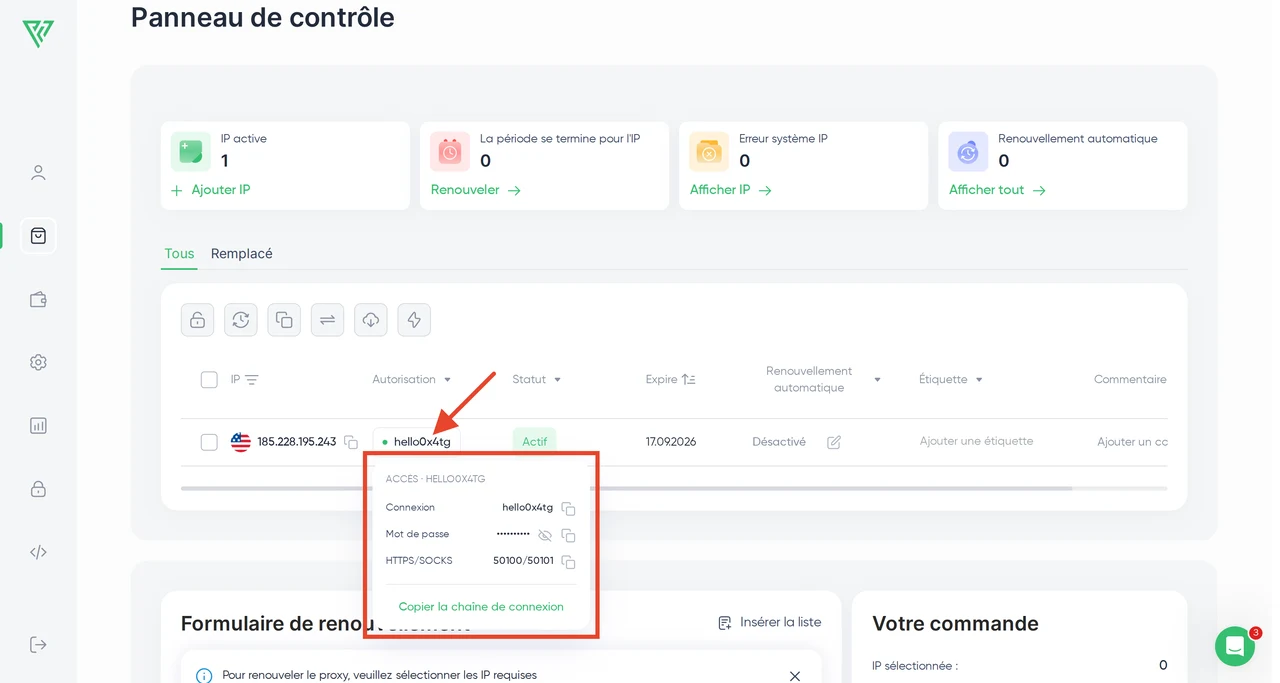This screenshot has width=1280, height=683.
Task: Click the US flag in IP row
Action: tap(241, 442)
